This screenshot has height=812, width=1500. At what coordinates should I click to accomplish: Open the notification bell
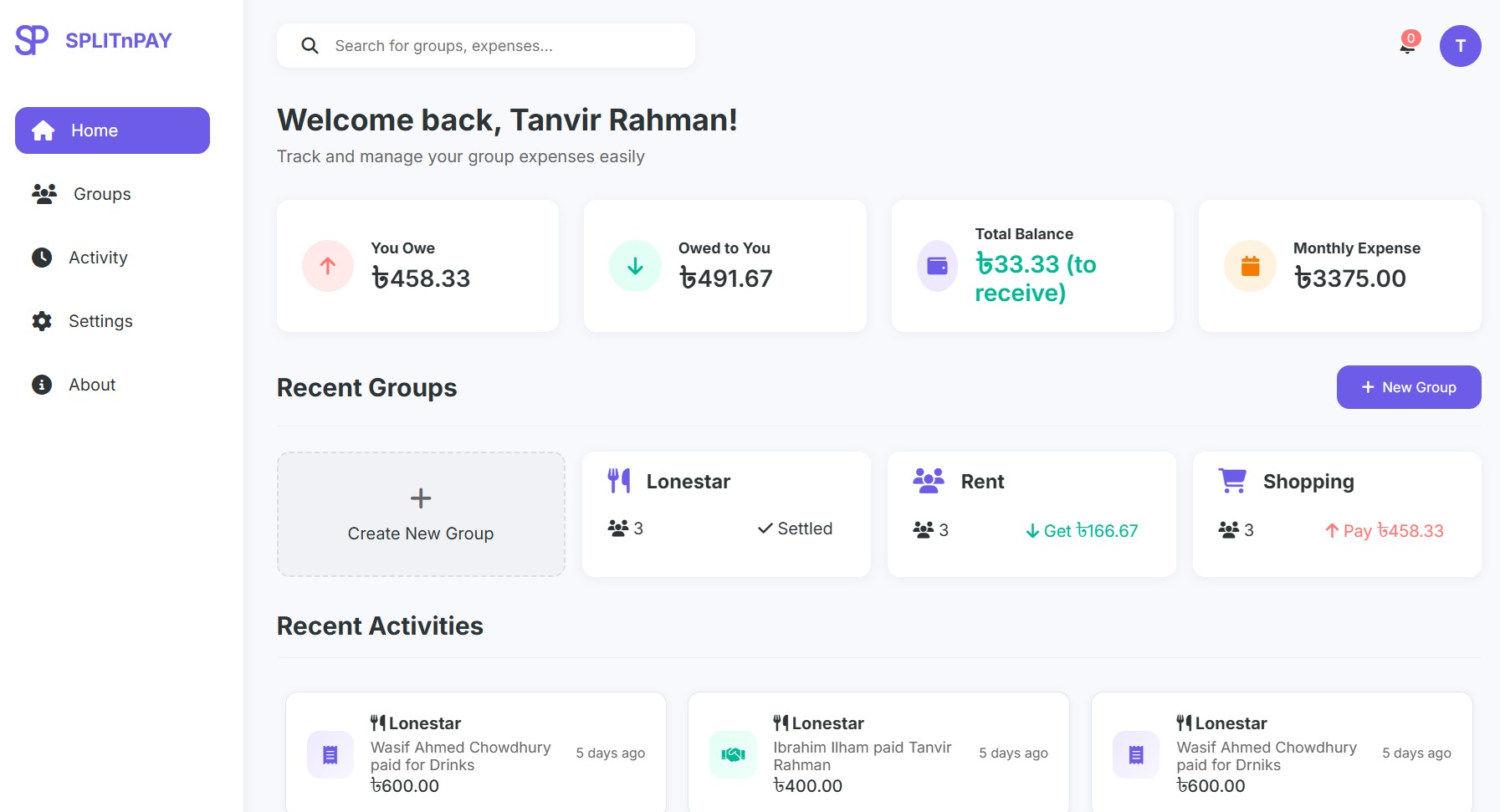[1407, 45]
